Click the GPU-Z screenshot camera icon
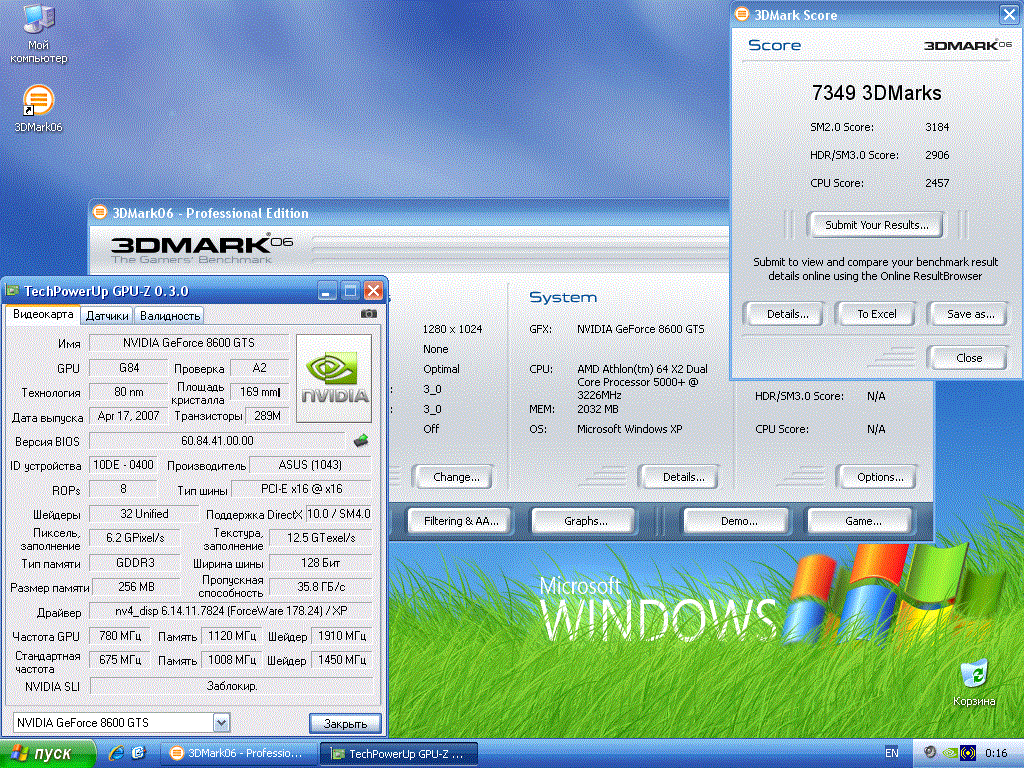The height and width of the screenshot is (768, 1024). [369, 314]
